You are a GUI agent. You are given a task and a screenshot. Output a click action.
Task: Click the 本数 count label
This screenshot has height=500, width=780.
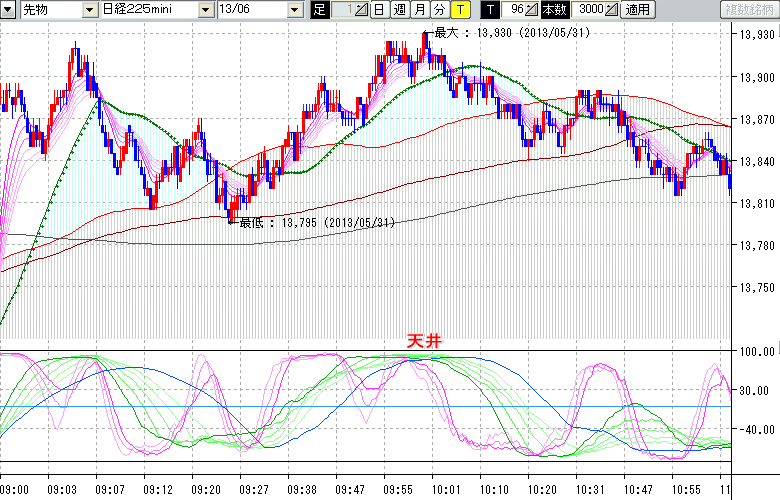point(554,10)
